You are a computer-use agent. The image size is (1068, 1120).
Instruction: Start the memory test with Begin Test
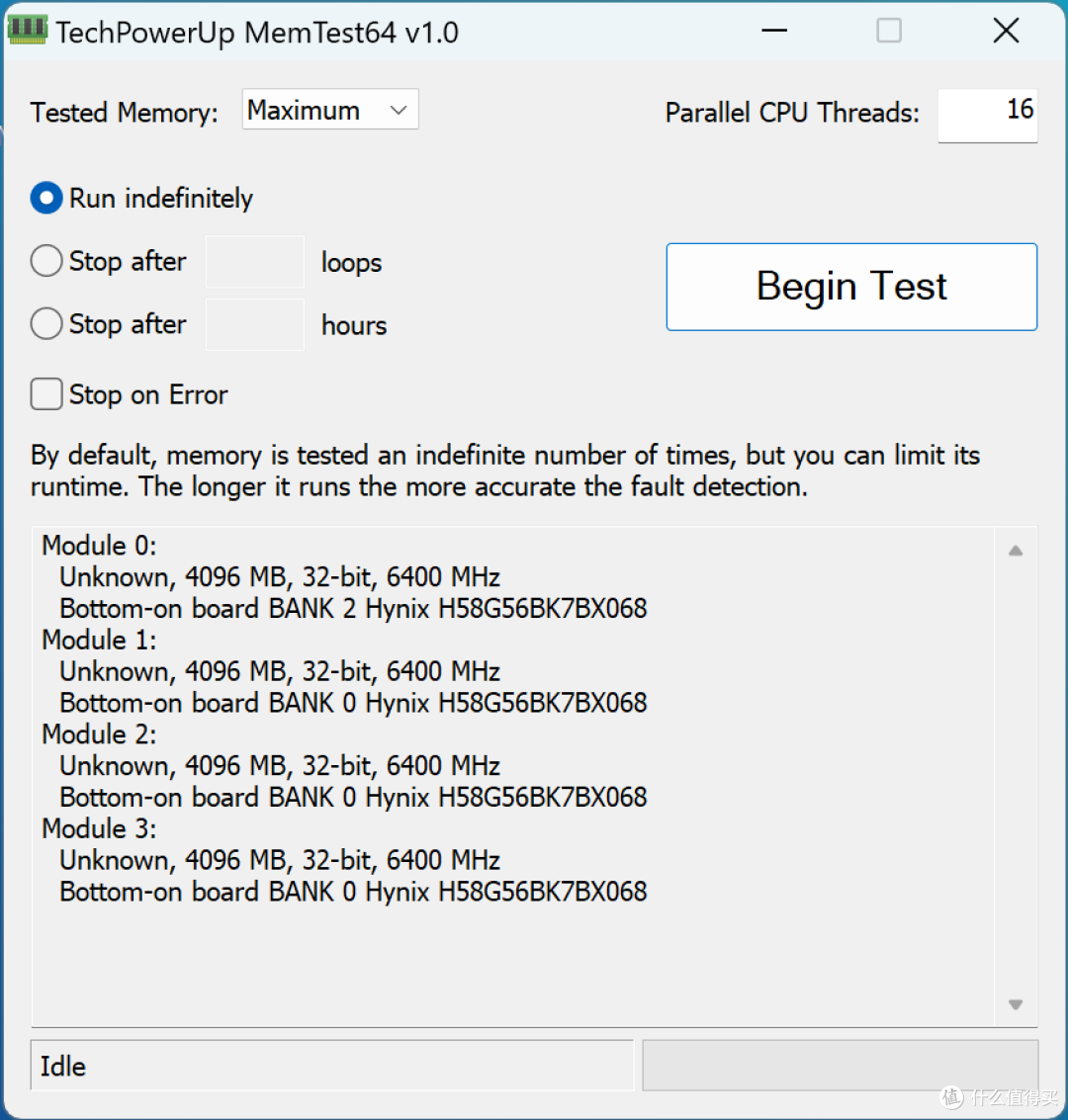coord(851,287)
